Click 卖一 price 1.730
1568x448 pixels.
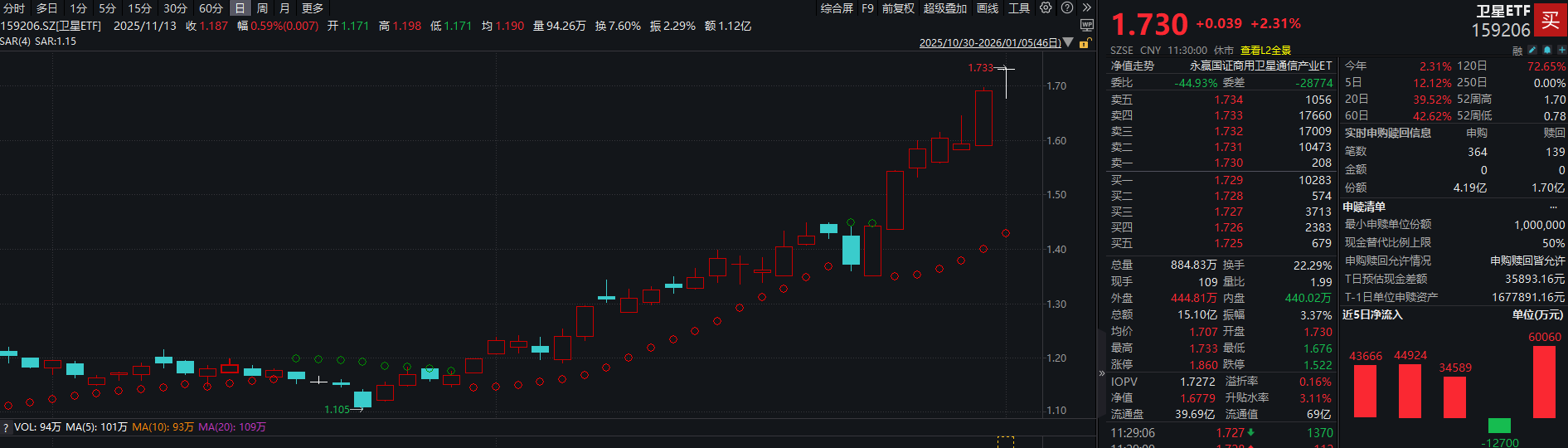1229,163
